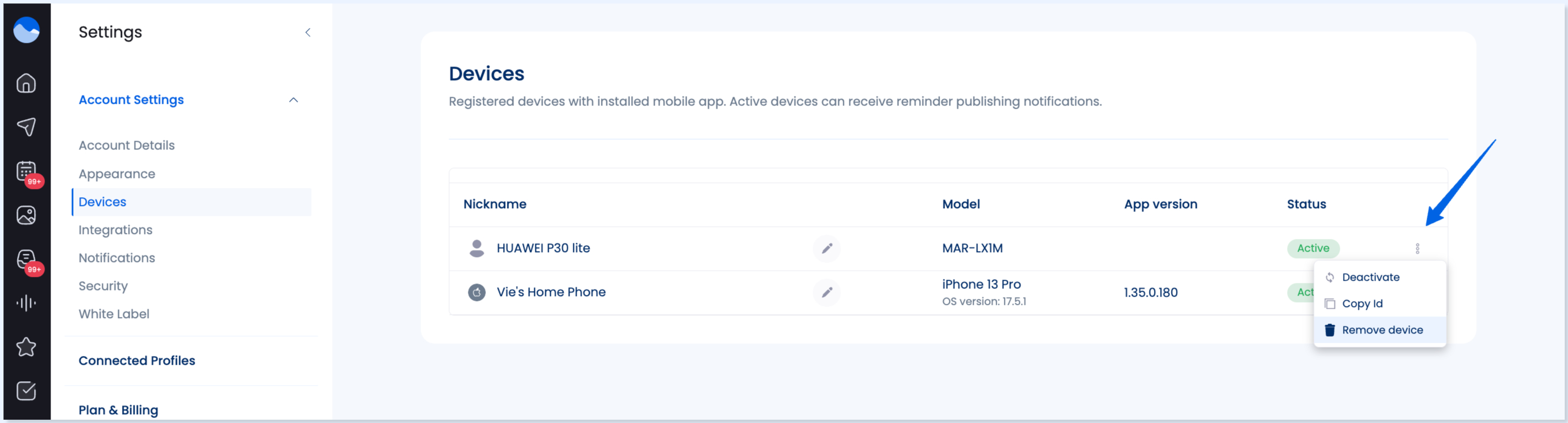
Task: Open the media library image icon
Action: (x=26, y=215)
